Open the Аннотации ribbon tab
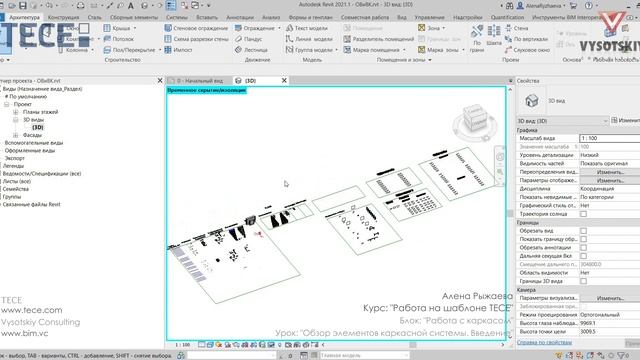Screen dimensions: 640x360 [x=240, y=18]
